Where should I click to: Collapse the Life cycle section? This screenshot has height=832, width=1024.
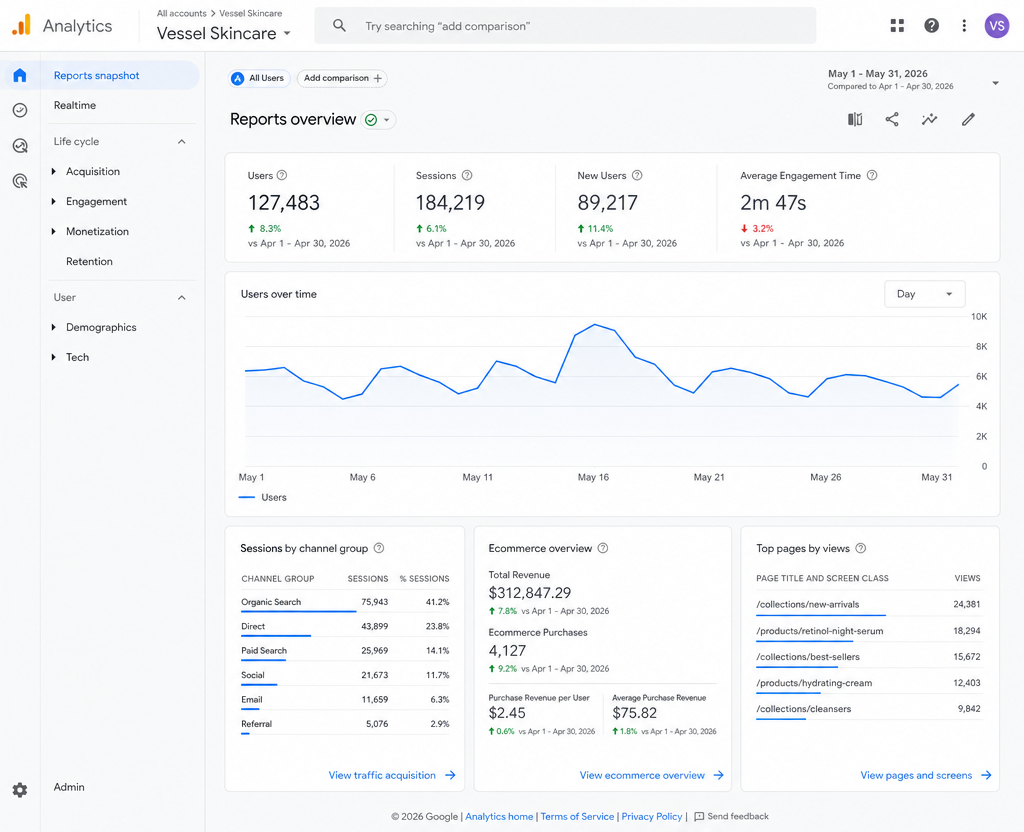pos(182,142)
